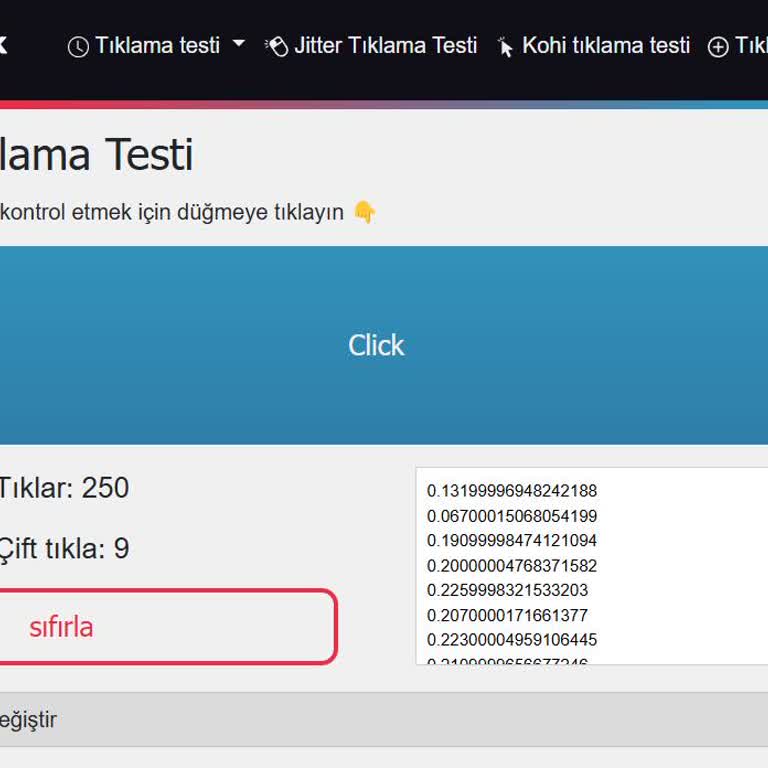The height and width of the screenshot is (768, 768).
Task: Click the Kohi cursor icon in navbar
Action: pyautogui.click(x=505, y=47)
